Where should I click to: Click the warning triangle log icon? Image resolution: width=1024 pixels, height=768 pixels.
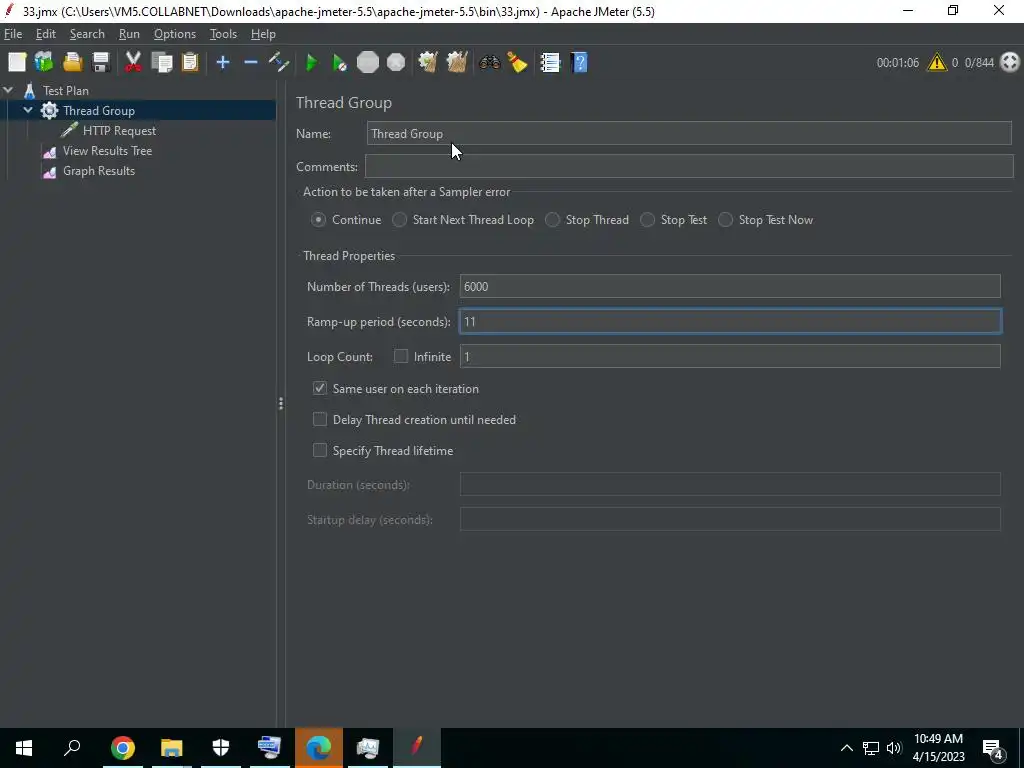coord(936,62)
